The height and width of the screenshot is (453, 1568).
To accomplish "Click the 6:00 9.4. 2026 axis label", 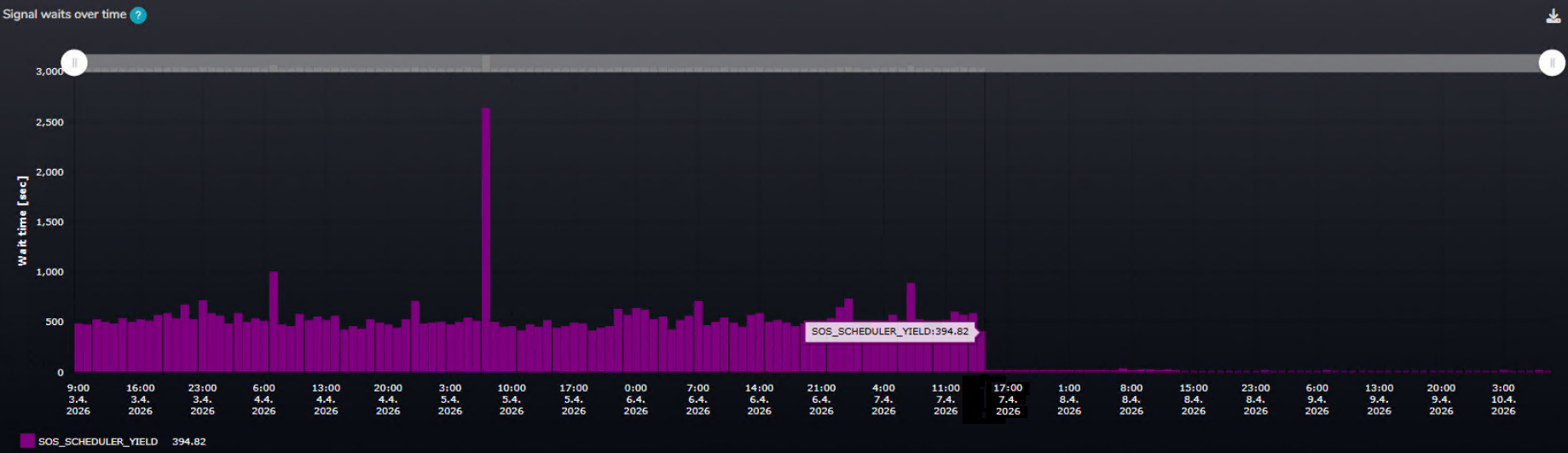I will click(1317, 399).
